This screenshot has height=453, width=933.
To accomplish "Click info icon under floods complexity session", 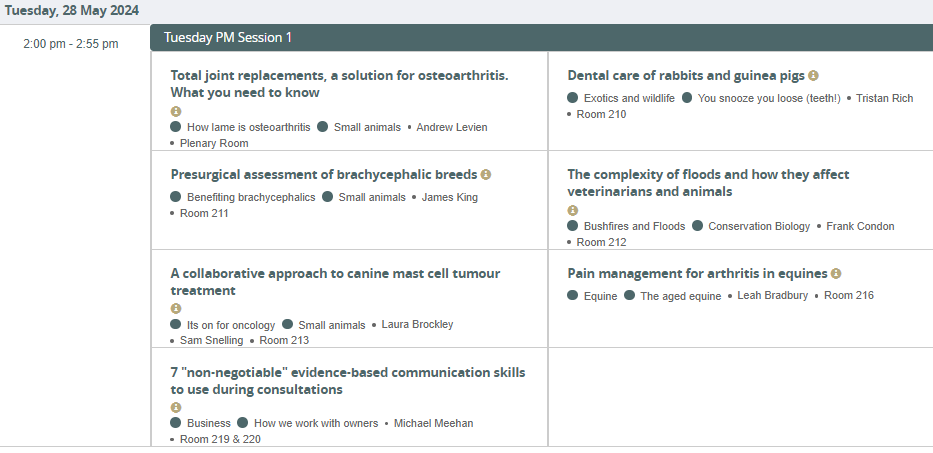I will pos(572,210).
